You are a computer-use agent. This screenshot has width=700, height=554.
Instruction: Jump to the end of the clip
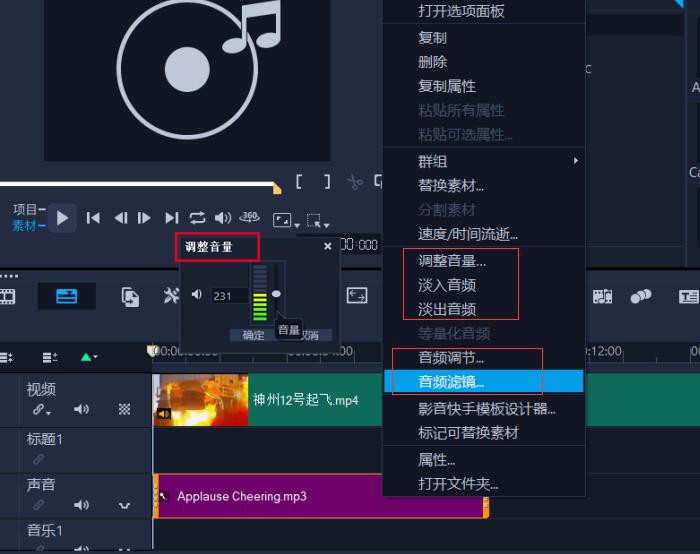[x=172, y=218]
